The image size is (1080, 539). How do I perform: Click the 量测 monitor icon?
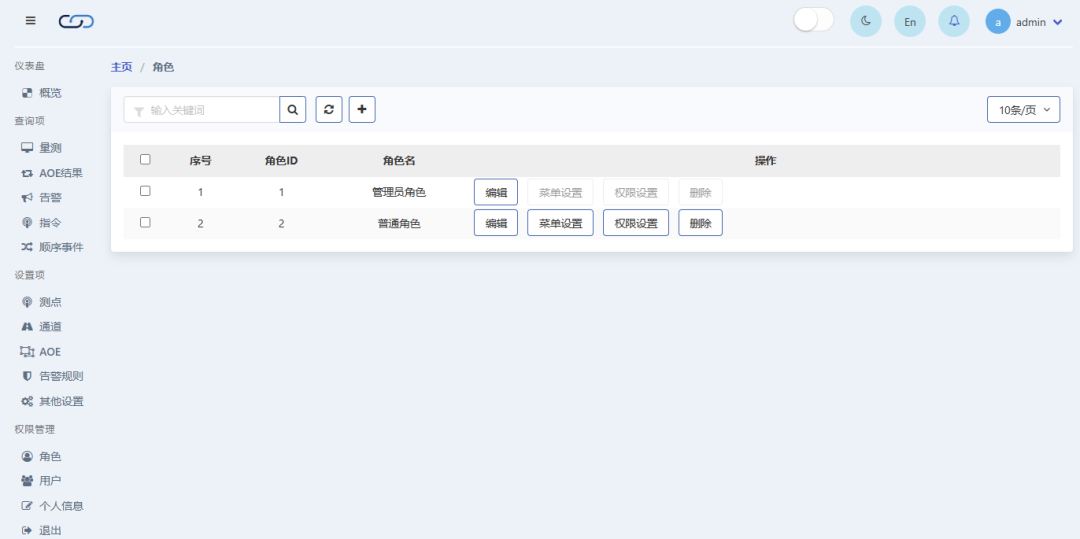click(27, 148)
